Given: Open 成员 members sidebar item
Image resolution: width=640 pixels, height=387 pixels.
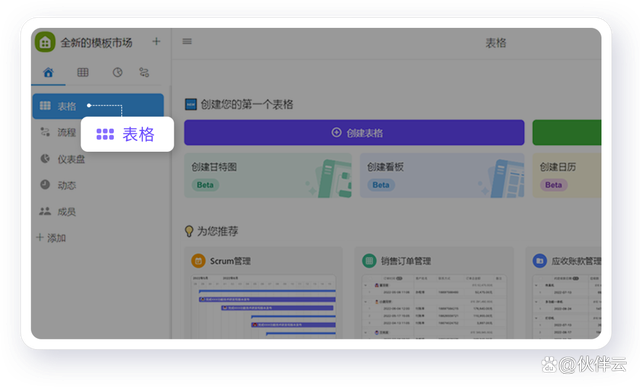Looking at the screenshot, I should click(58, 211).
